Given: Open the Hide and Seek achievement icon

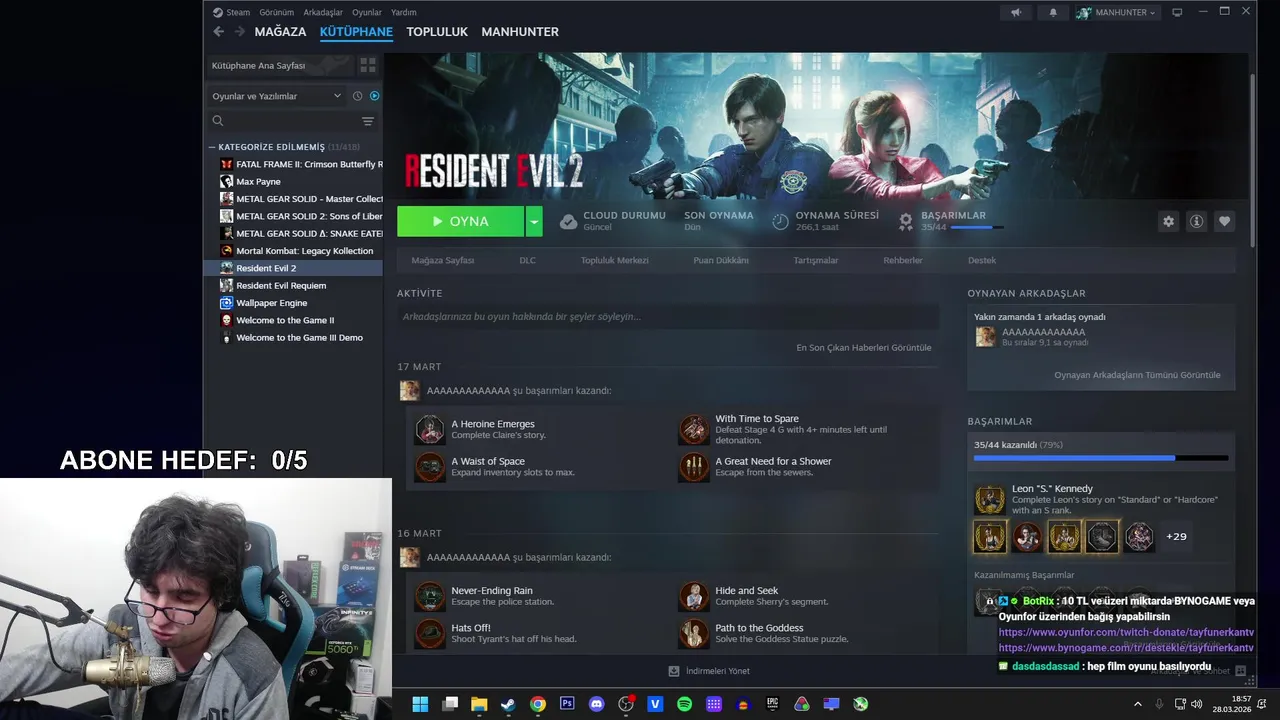Looking at the screenshot, I should [x=694, y=597].
